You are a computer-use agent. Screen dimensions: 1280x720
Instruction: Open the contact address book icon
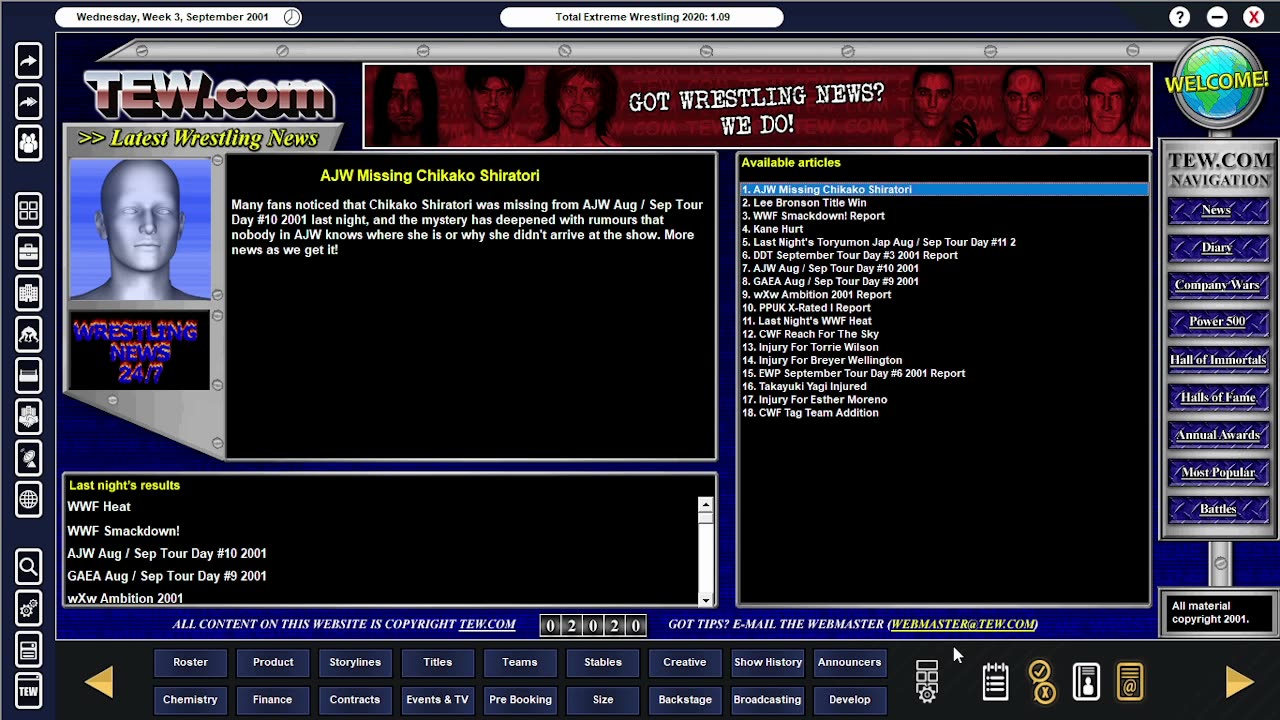1086,681
